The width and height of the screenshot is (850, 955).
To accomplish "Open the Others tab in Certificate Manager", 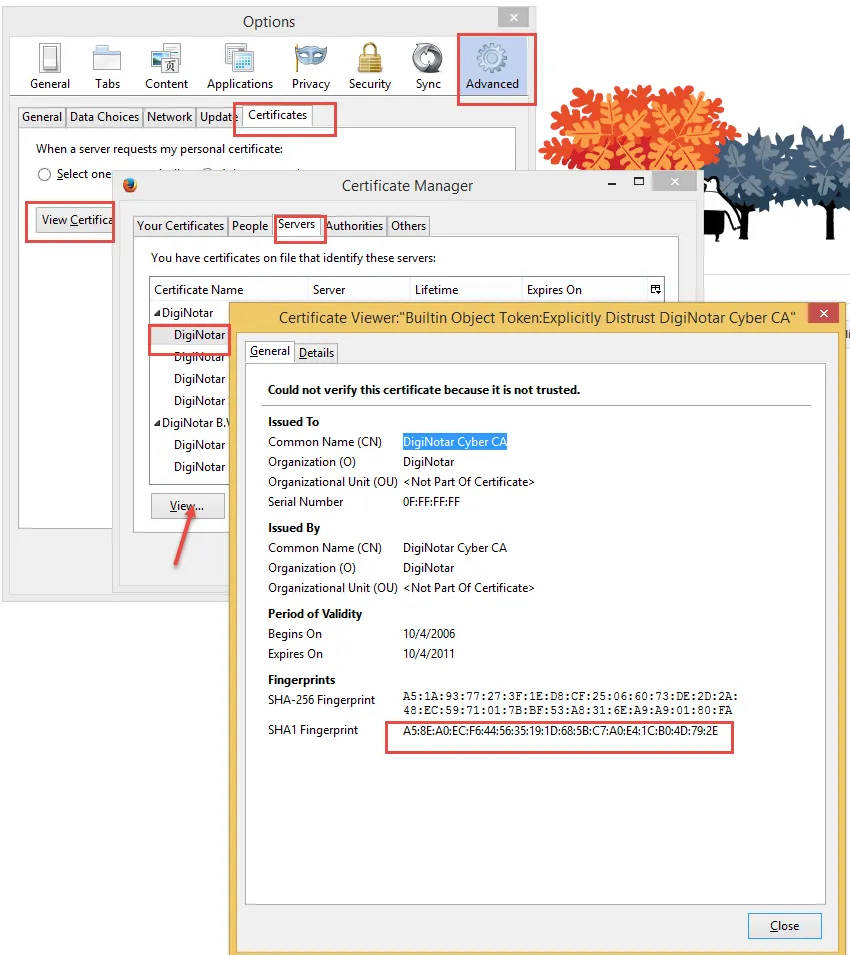I will [409, 226].
